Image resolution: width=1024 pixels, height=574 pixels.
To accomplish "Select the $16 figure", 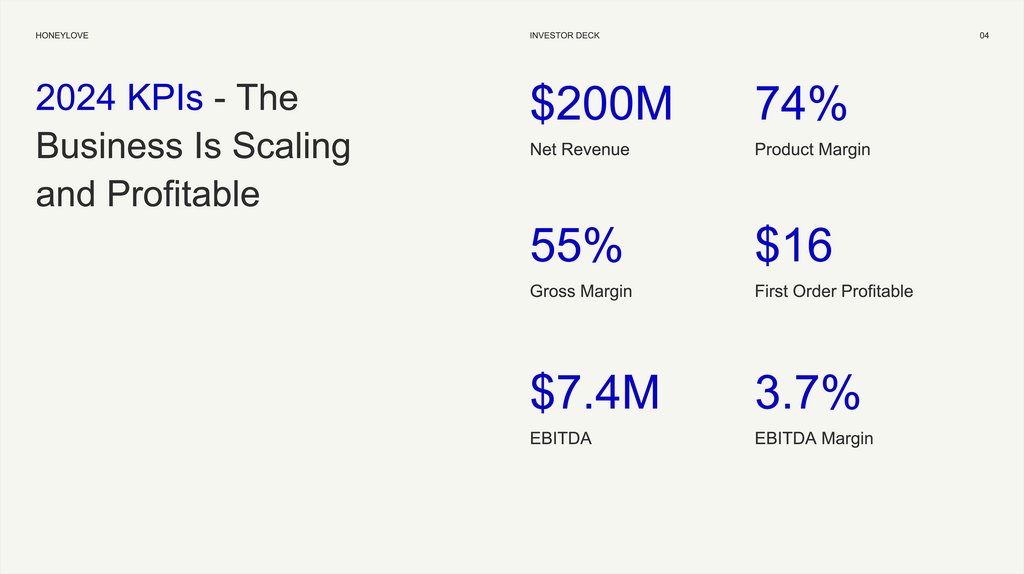I will click(x=793, y=246).
